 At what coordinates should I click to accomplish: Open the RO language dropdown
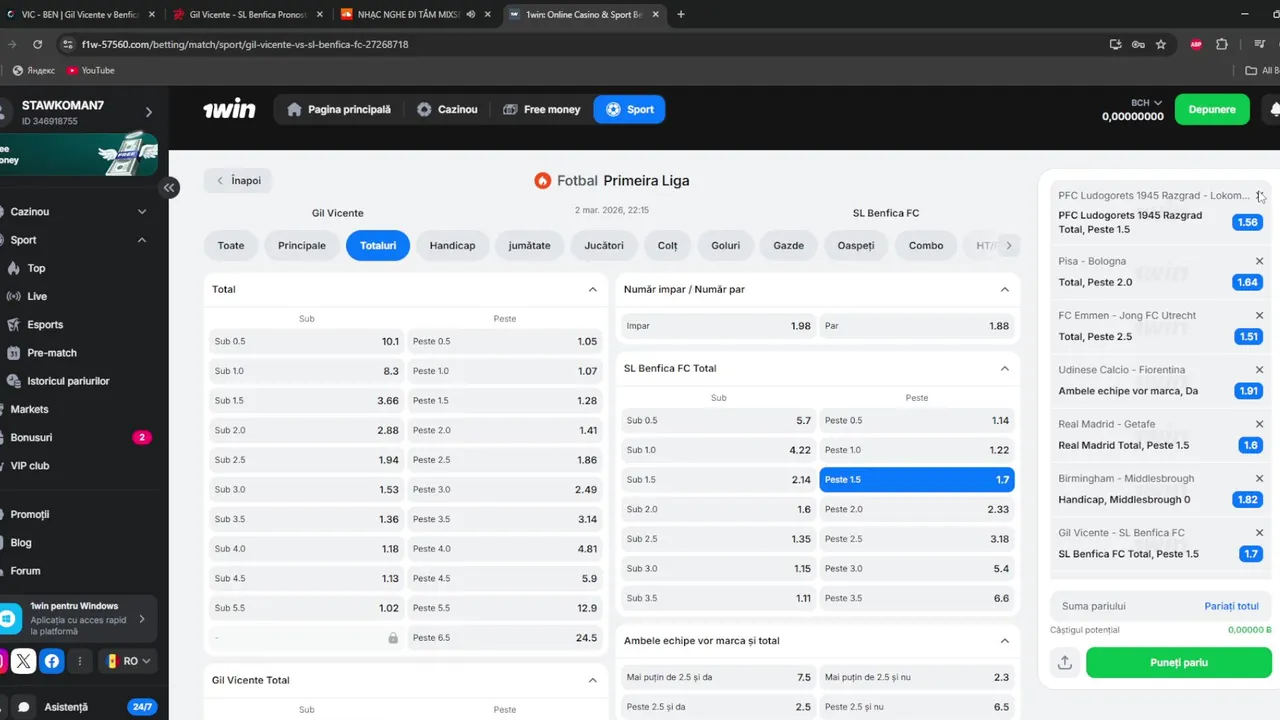pyautogui.click(x=129, y=661)
